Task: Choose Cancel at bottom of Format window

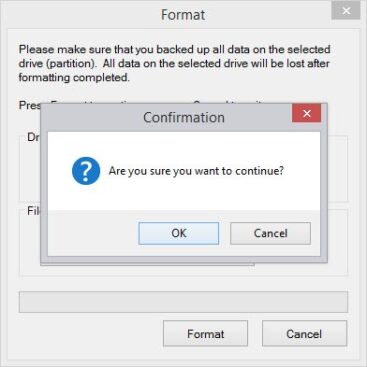Action: pyautogui.click(x=304, y=334)
